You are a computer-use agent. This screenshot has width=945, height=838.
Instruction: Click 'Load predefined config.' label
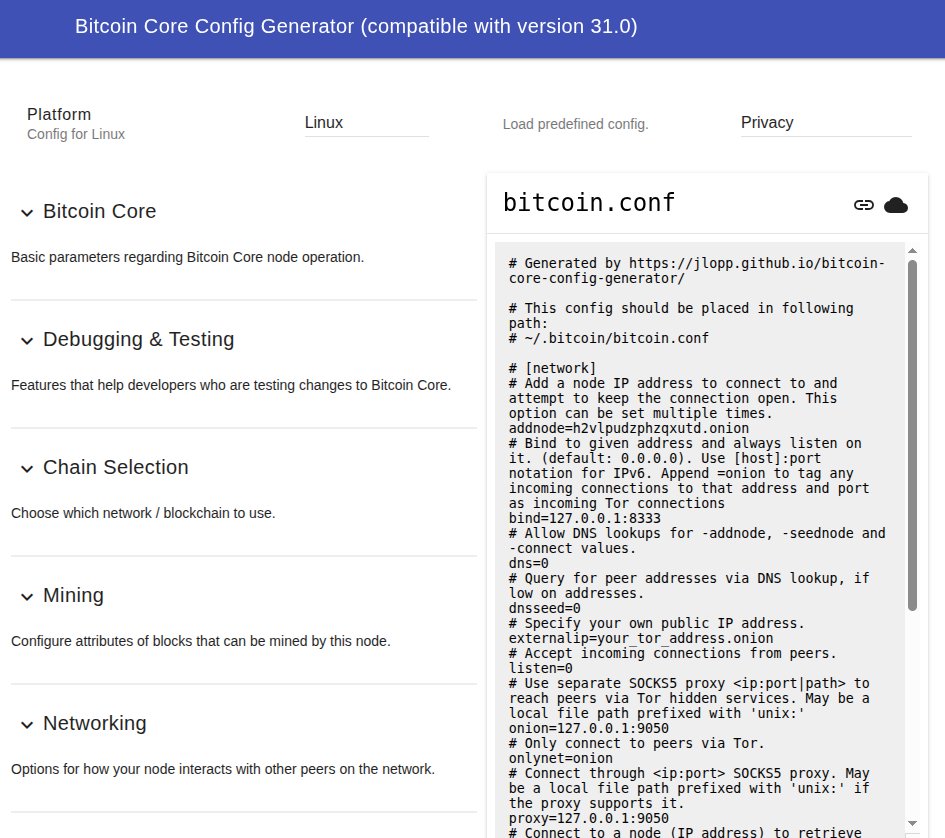pos(576,124)
